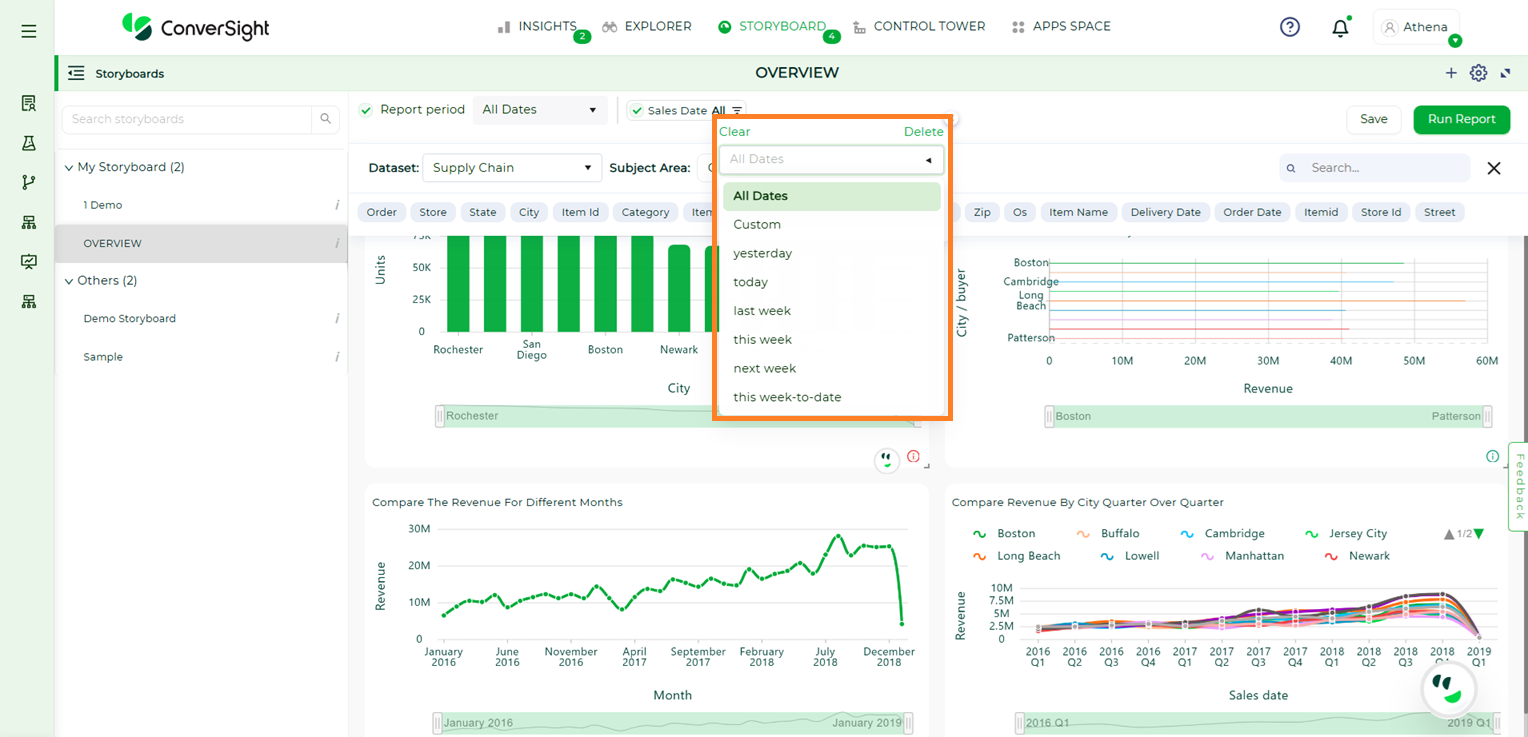Click the Sales Date filter icon
Screen dimensions: 1528x737
click(737, 111)
